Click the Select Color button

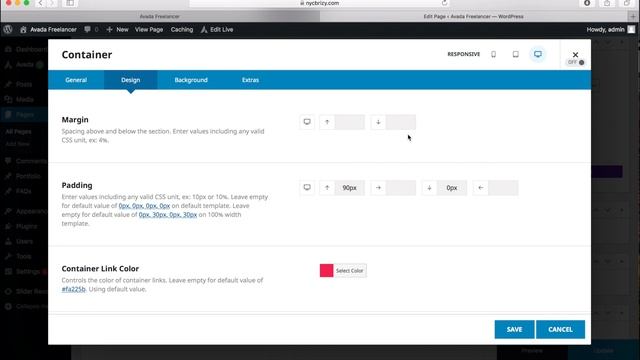(350, 271)
